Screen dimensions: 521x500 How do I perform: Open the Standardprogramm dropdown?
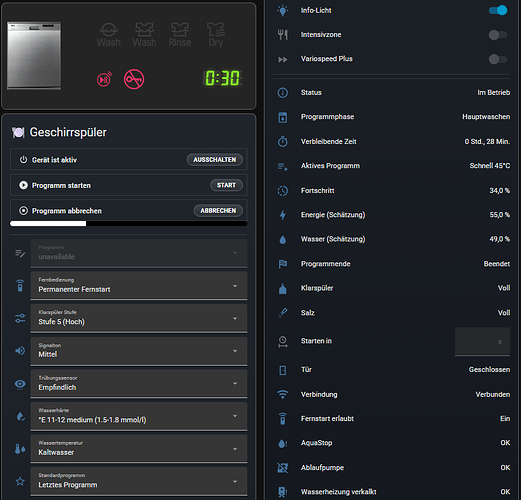[x=139, y=481]
